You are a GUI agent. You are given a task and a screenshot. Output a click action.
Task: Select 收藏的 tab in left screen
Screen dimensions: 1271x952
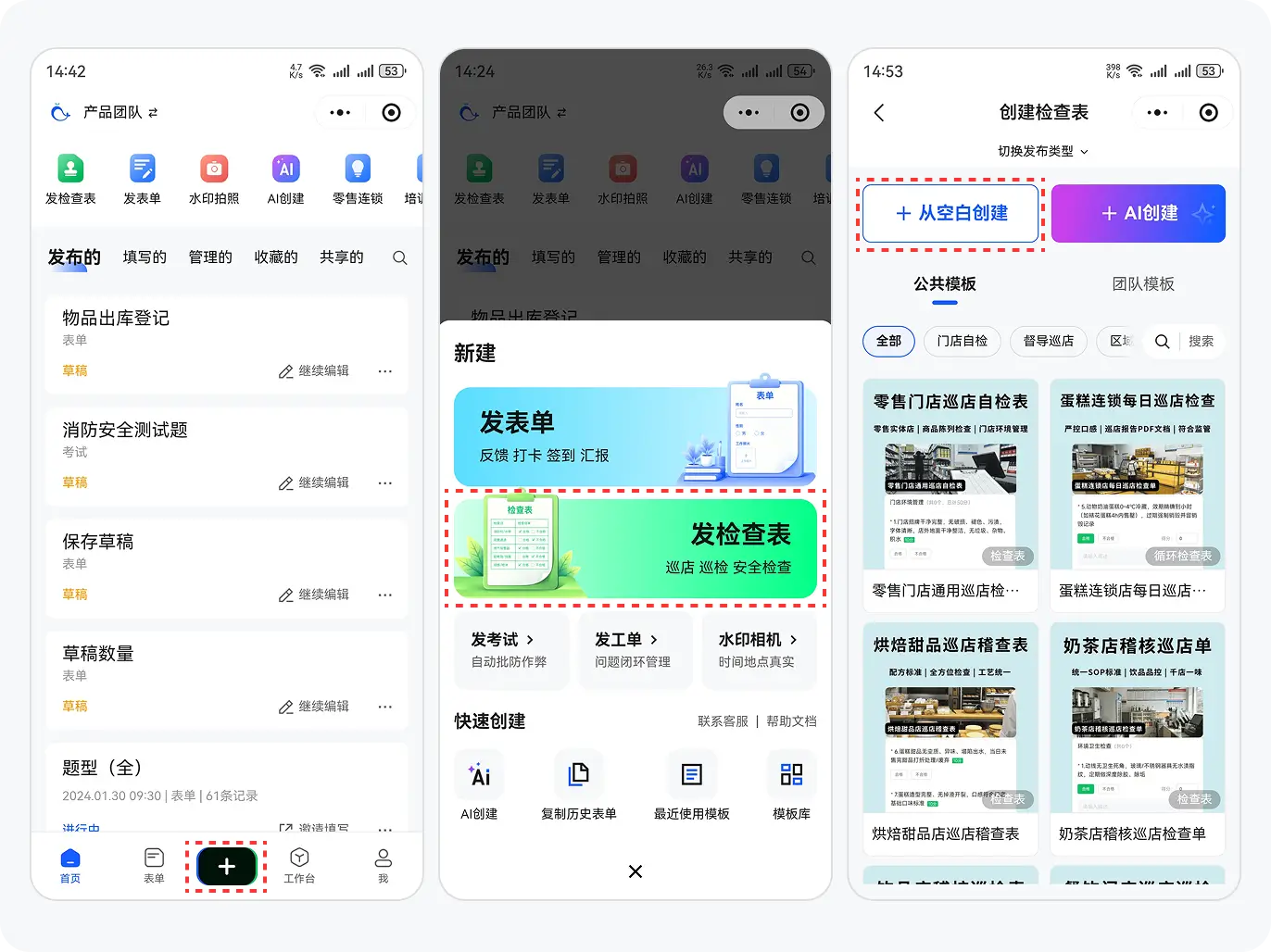276,257
